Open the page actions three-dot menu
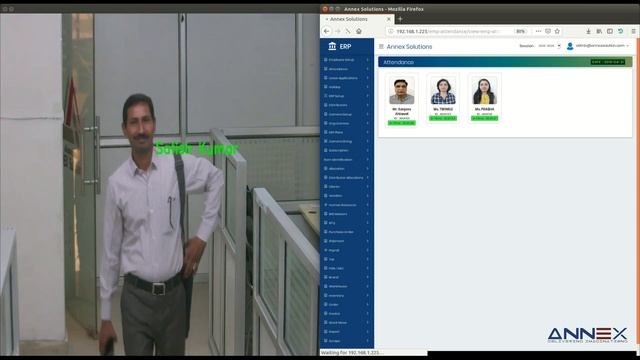 538,31
